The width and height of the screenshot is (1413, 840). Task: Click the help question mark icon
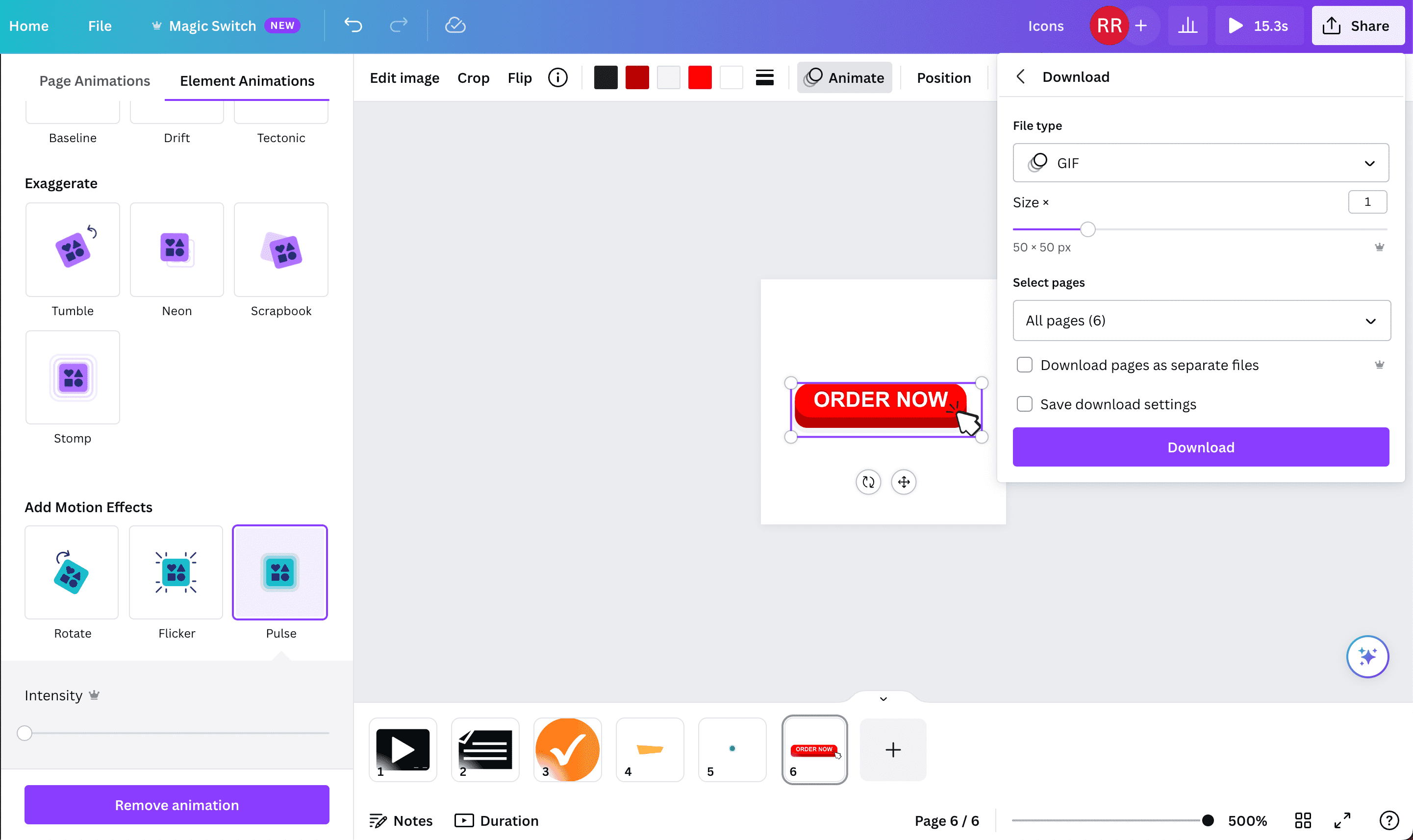tap(1388, 820)
